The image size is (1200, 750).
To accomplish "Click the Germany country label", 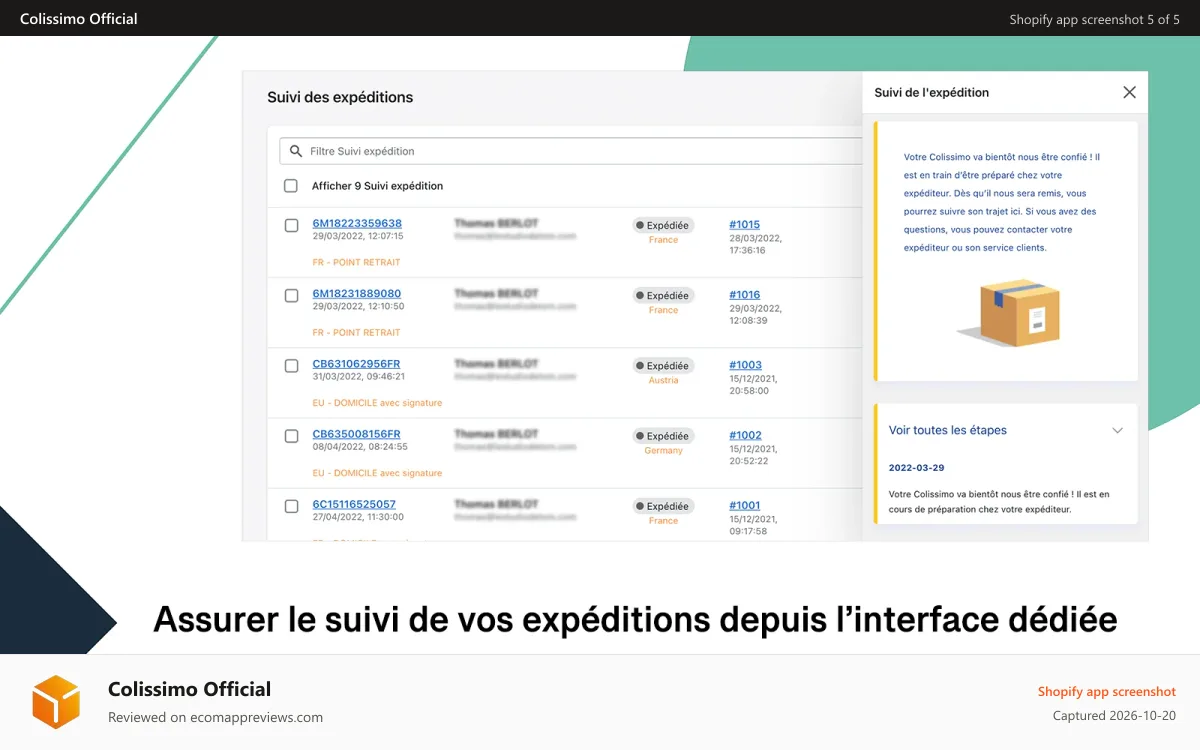I will [663, 451].
